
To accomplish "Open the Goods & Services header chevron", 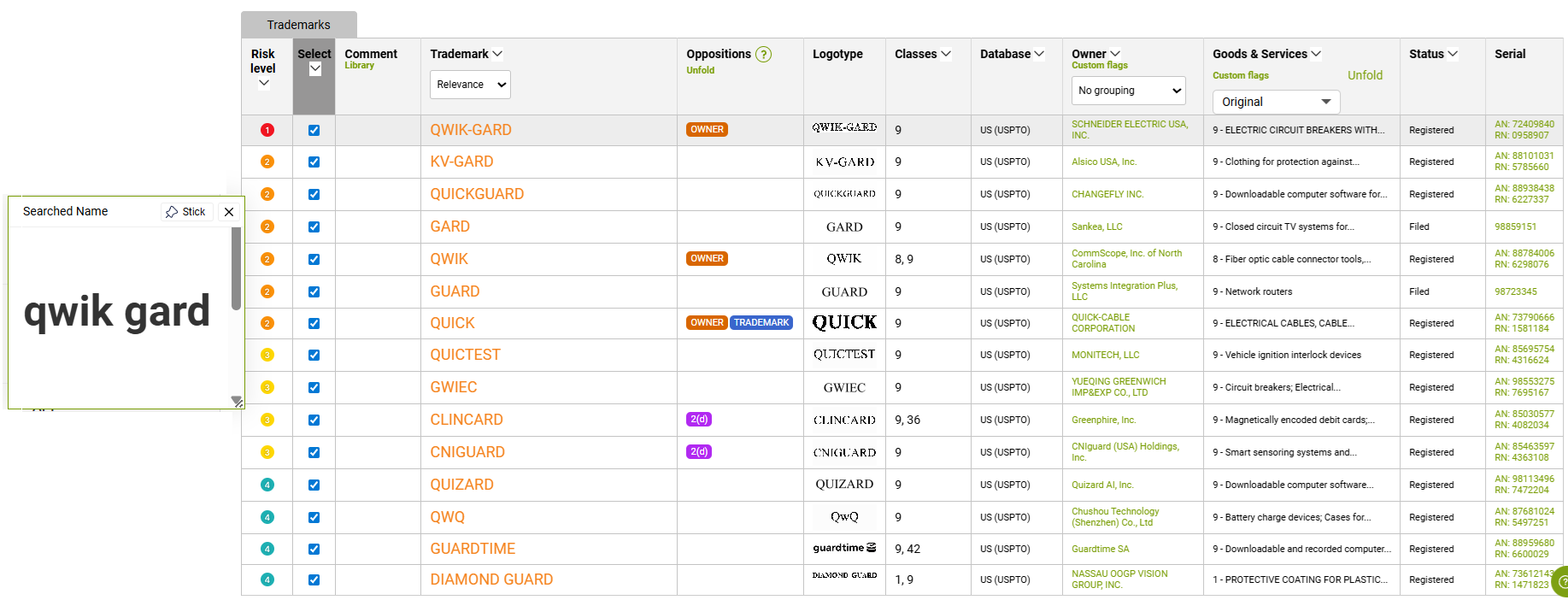I will pos(1316,54).
